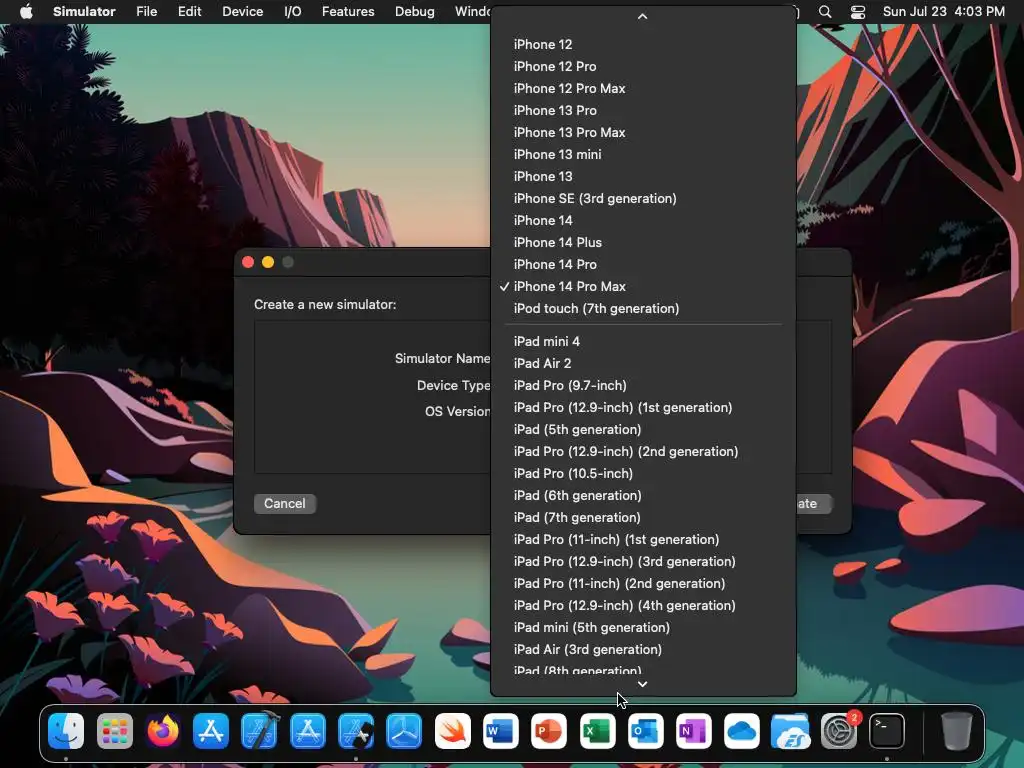Choose iPad Pro 12.9-inch 4th generation
This screenshot has height=768, width=1024.
point(643,605)
